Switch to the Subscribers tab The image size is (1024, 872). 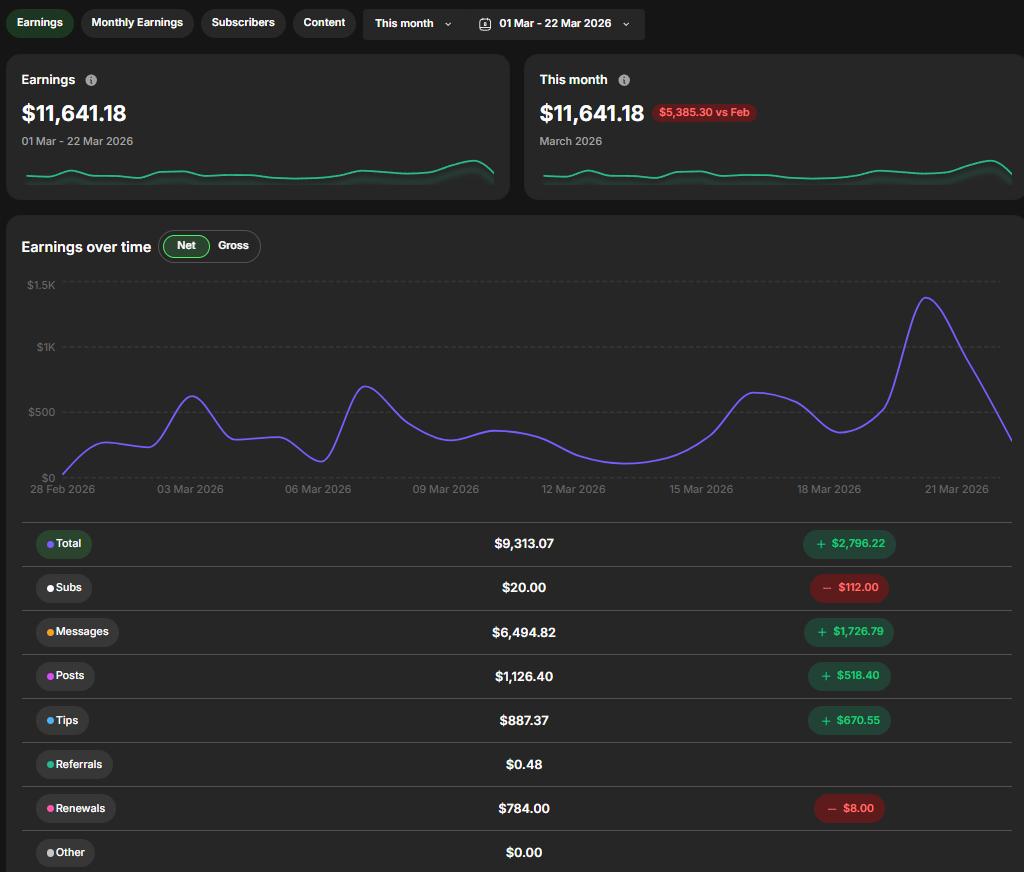[x=243, y=23]
